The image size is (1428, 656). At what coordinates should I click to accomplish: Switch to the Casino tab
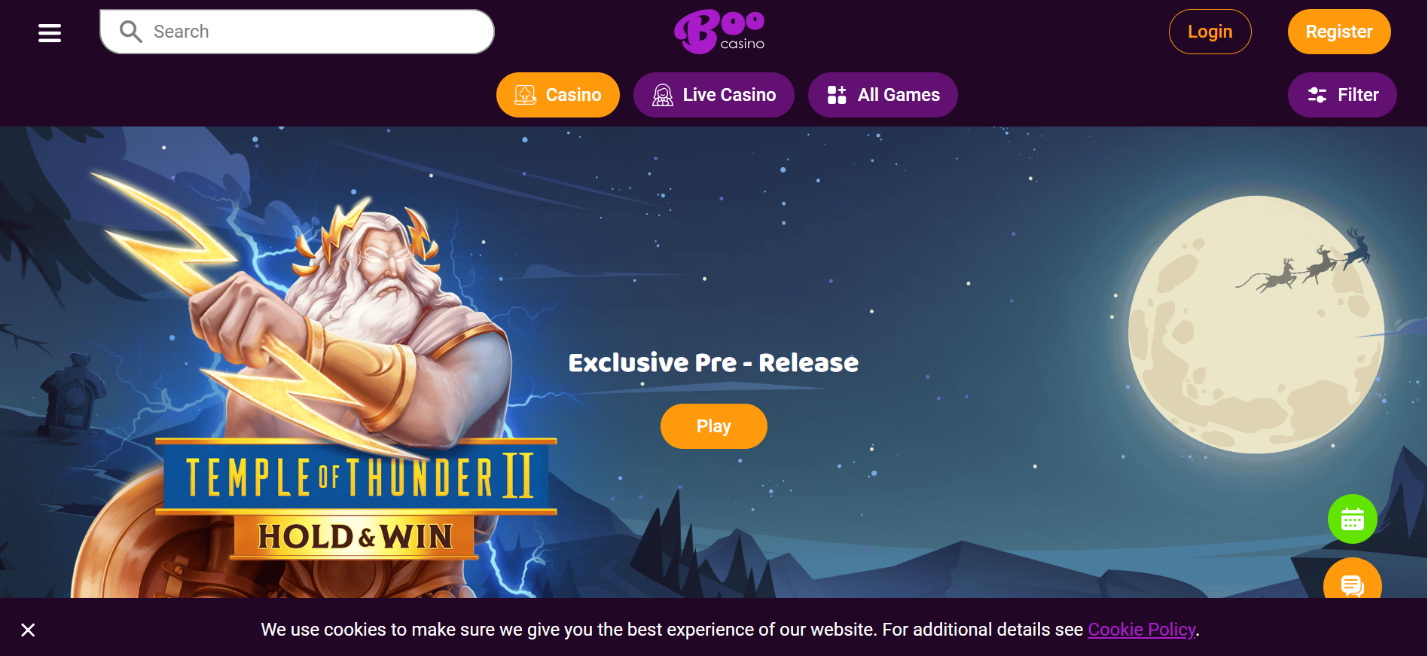pyautogui.click(x=558, y=95)
